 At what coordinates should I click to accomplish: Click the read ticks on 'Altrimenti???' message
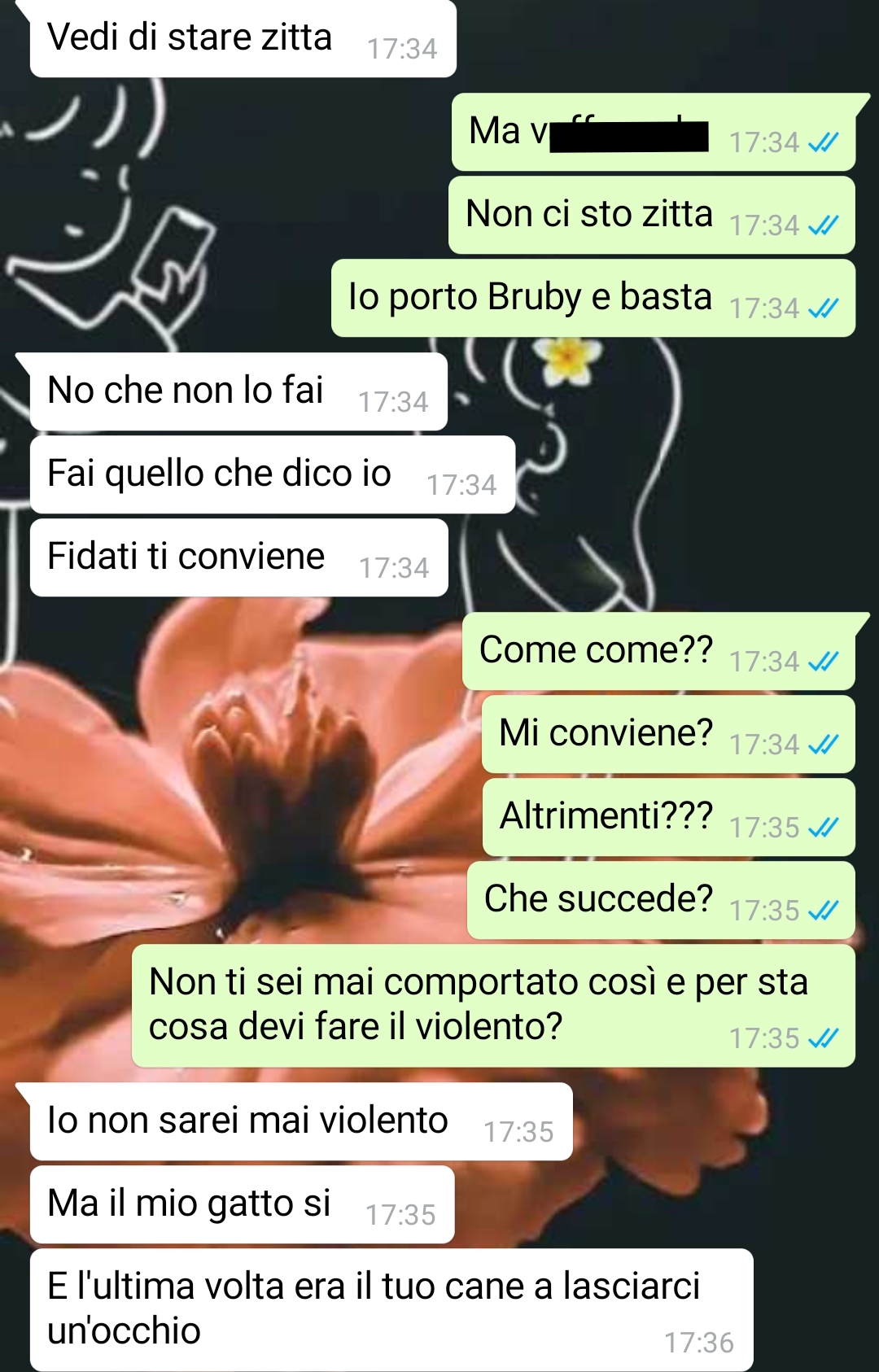coord(824,828)
